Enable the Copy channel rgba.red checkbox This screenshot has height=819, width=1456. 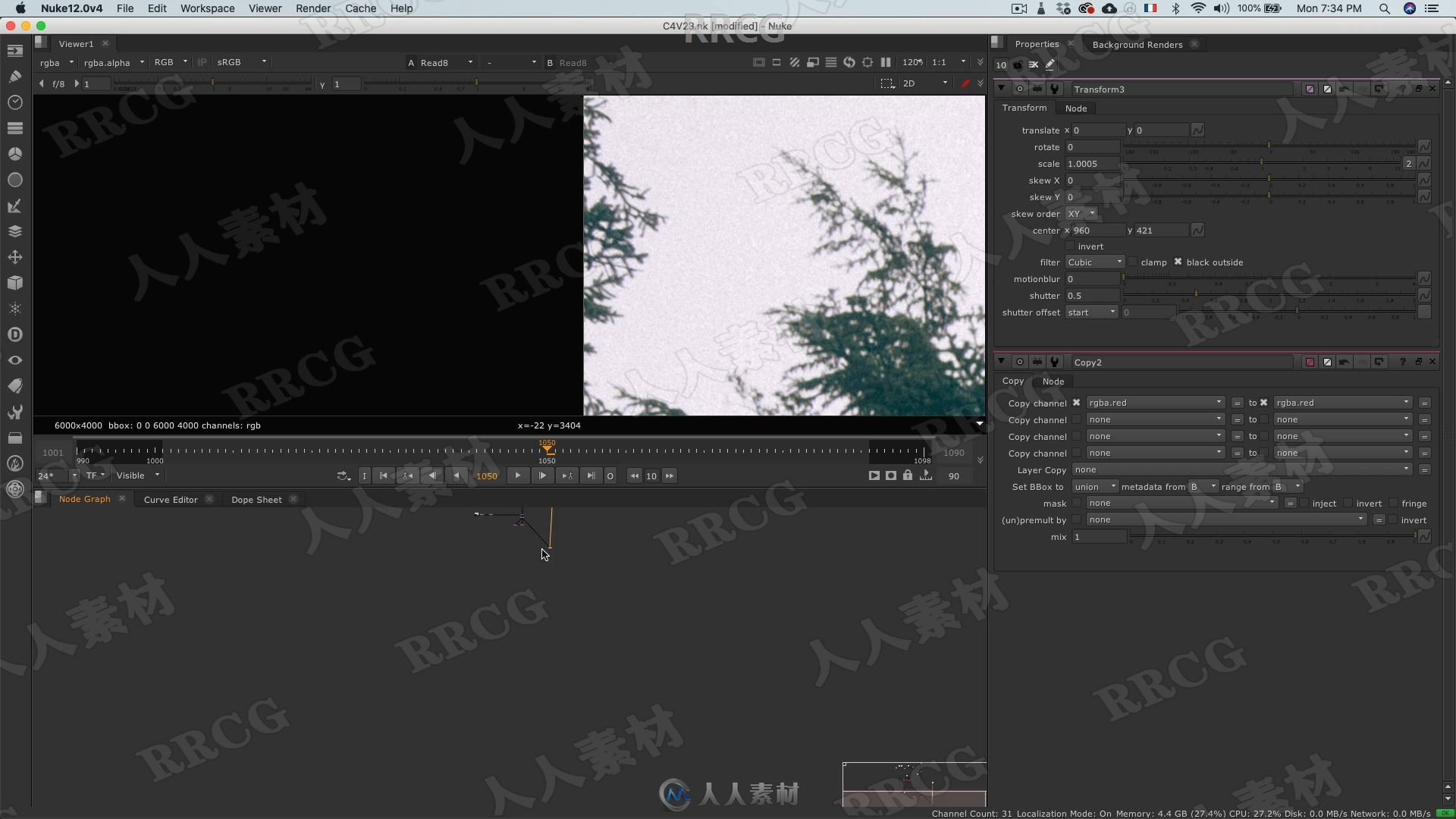(x=1077, y=402)
